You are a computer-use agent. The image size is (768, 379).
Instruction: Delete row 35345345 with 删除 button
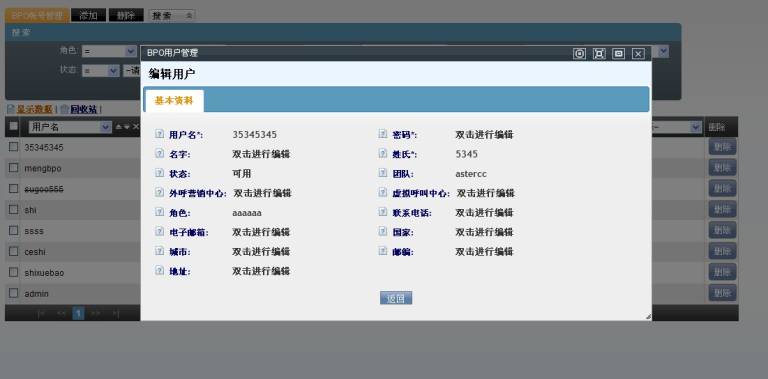click(722, 146)
